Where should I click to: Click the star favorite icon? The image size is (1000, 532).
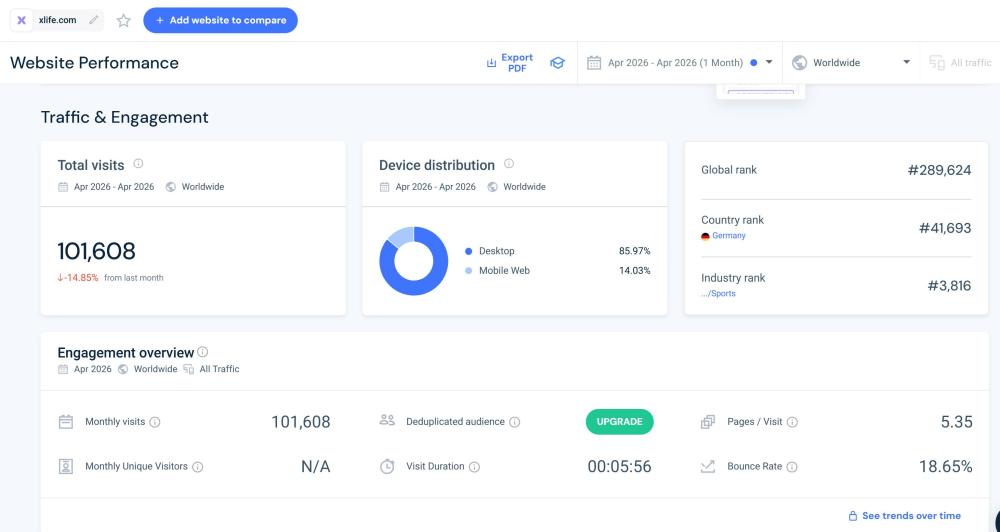(x=124, y=20)
